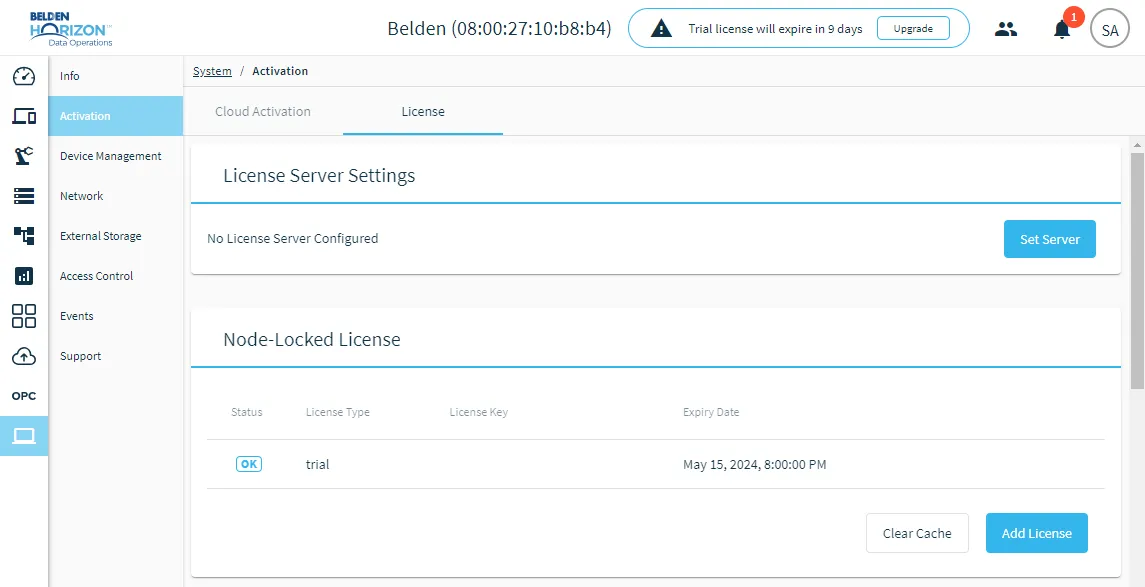Image resolution: width=1145 pixels, height=587 pixels.
Task: Click the expiry date 'May 15, 2024, 8:00:00 PM'
Action: click(x=754, y=464)
